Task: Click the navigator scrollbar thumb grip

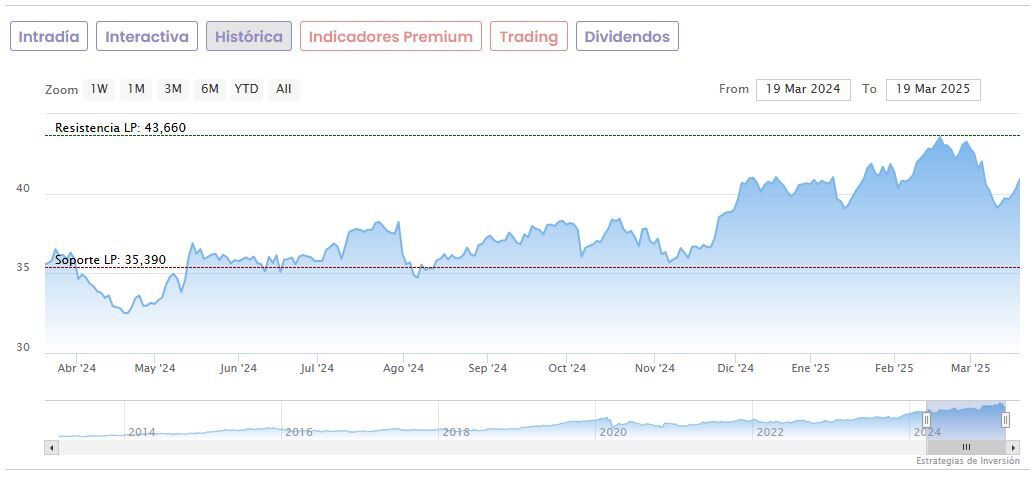Action: (966, 447)
